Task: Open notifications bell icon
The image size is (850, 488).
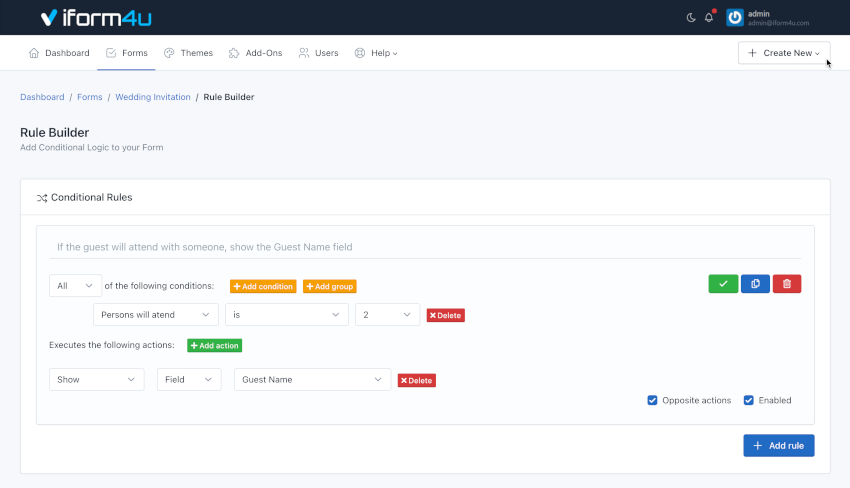Action: click(709, 18)
